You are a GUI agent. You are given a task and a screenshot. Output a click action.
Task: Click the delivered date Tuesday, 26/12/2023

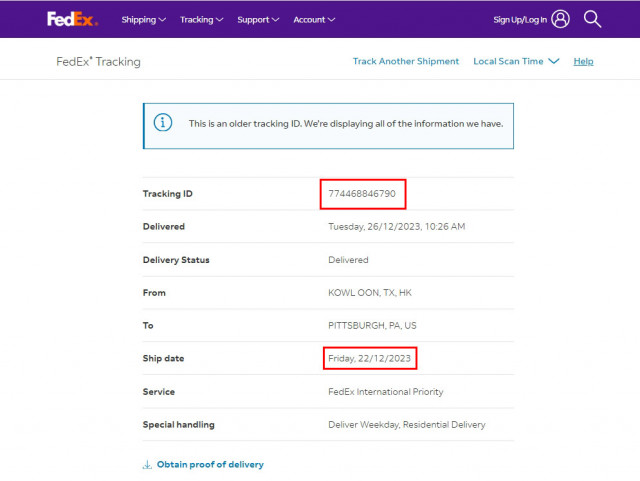coord(396,227)
